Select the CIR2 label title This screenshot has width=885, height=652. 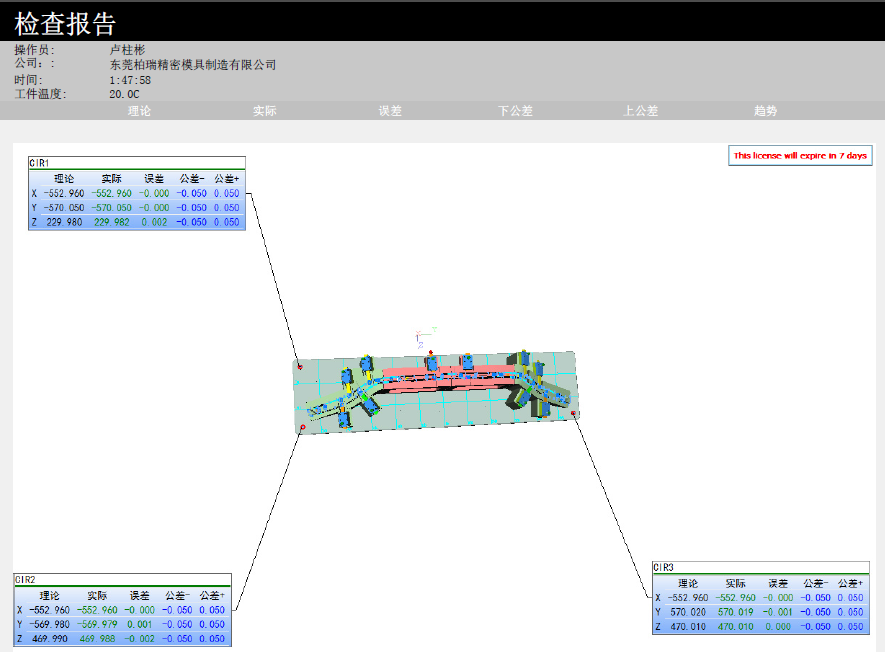(26, 579)
